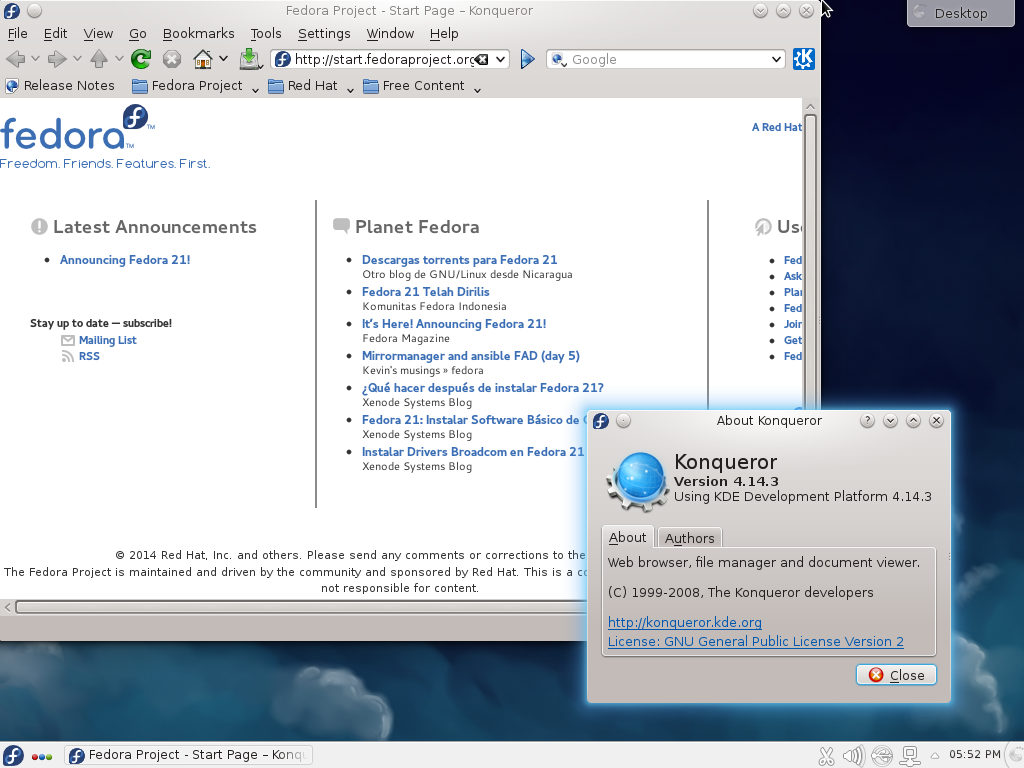1024x768 pixels.
Task: Clear the location bar text
Action: [x=481, y=59]
